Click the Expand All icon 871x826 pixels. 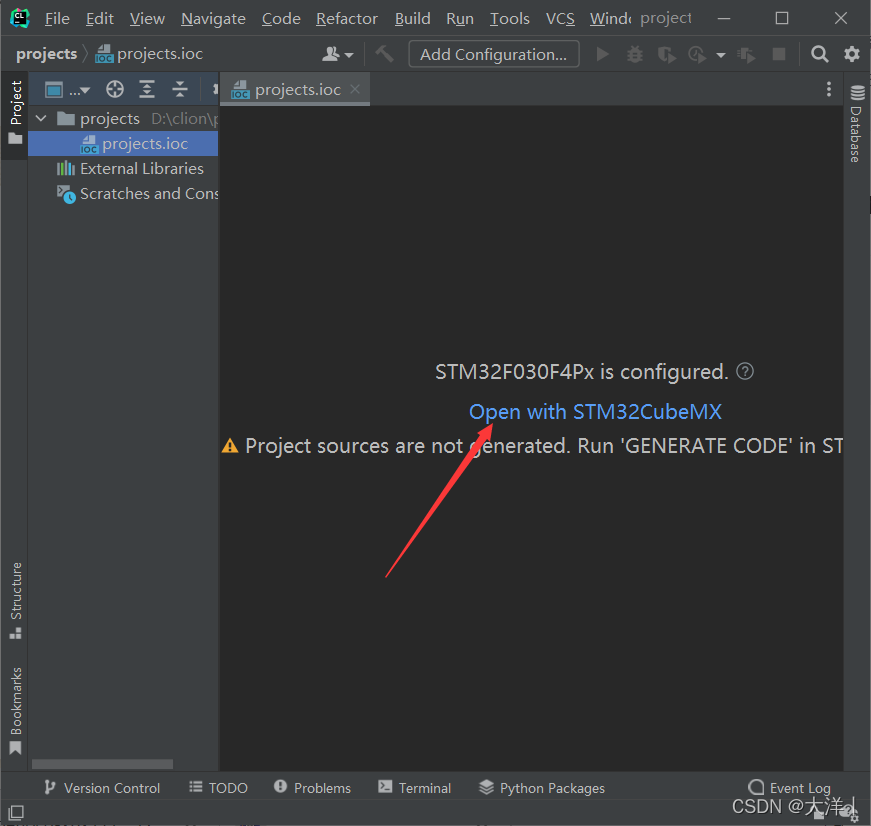[x=147, y=89]
